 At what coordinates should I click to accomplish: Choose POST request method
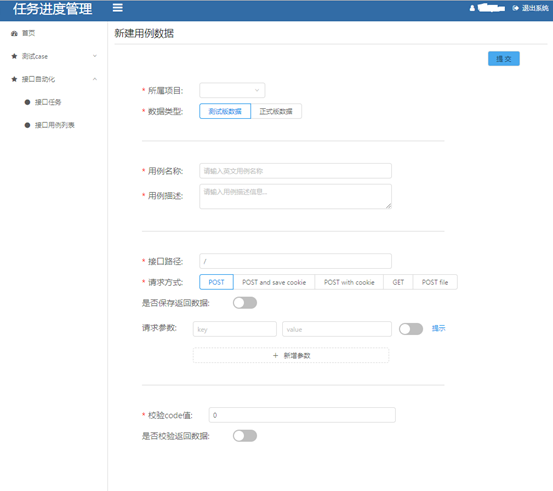(216, 282)
